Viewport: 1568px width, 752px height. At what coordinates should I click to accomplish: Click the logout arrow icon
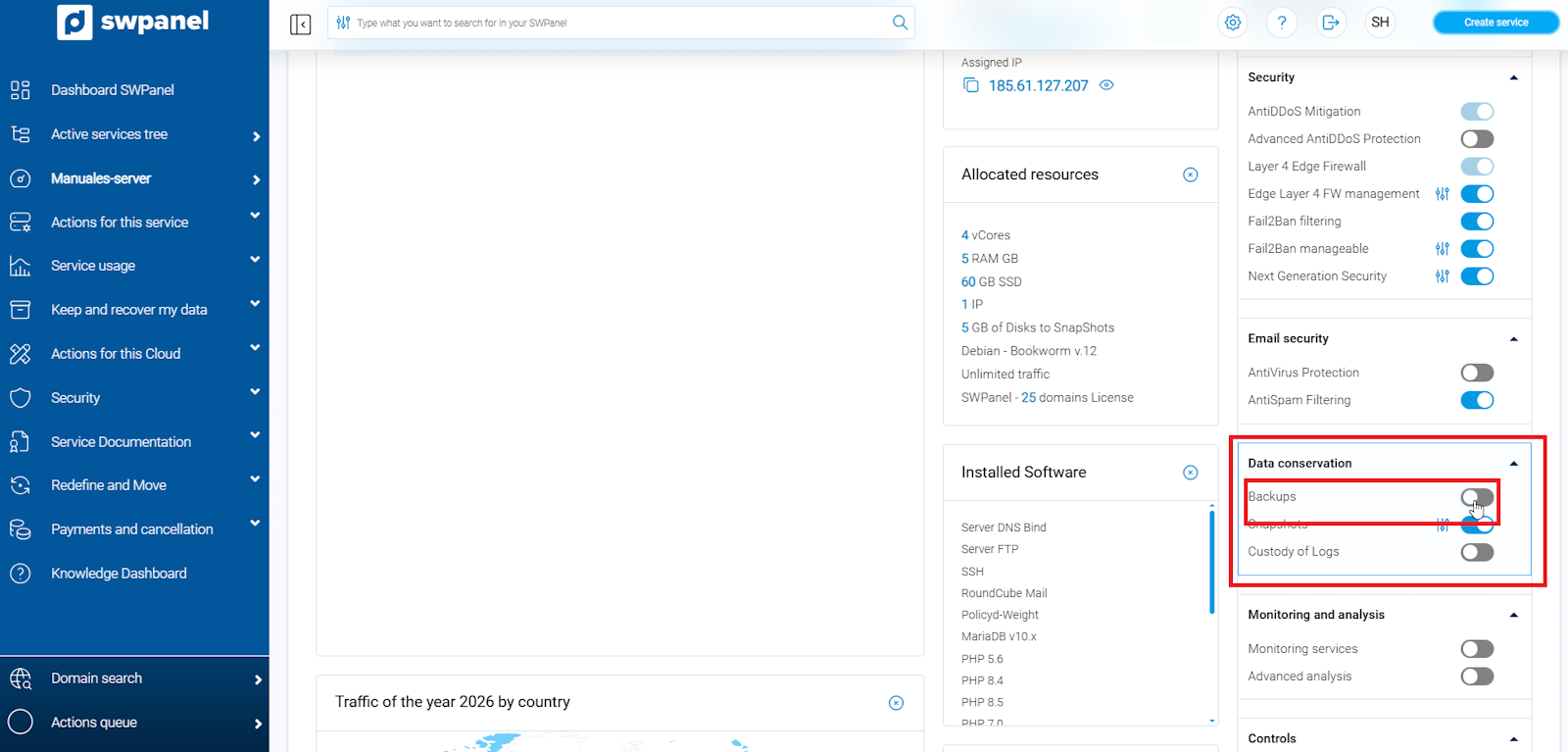(1331, 23)
